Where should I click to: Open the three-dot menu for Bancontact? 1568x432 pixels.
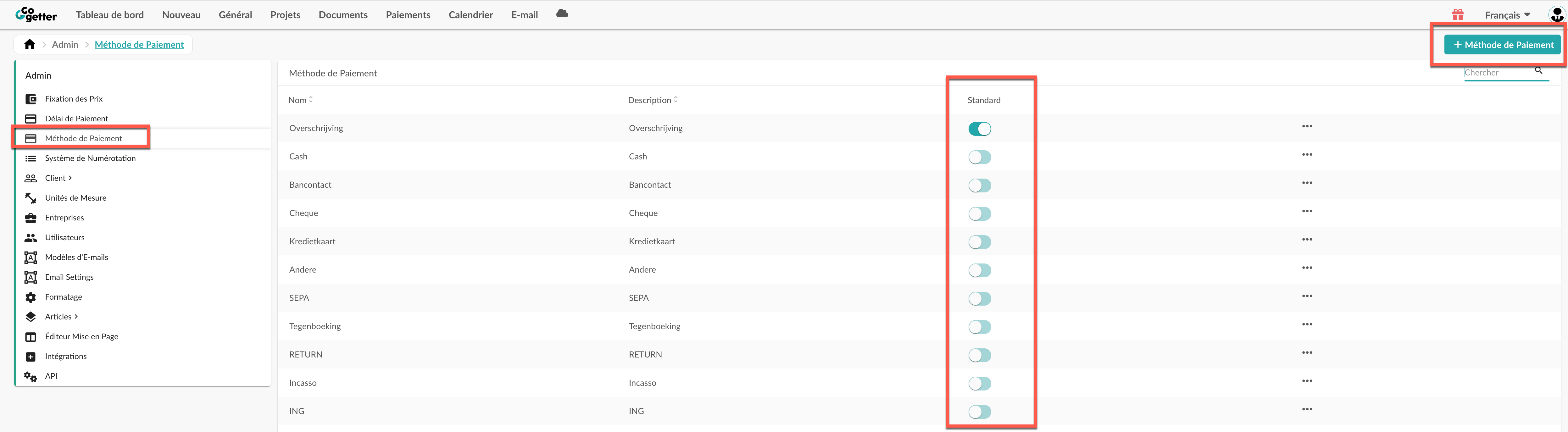pyautogui.click(x=1307, y=183)
